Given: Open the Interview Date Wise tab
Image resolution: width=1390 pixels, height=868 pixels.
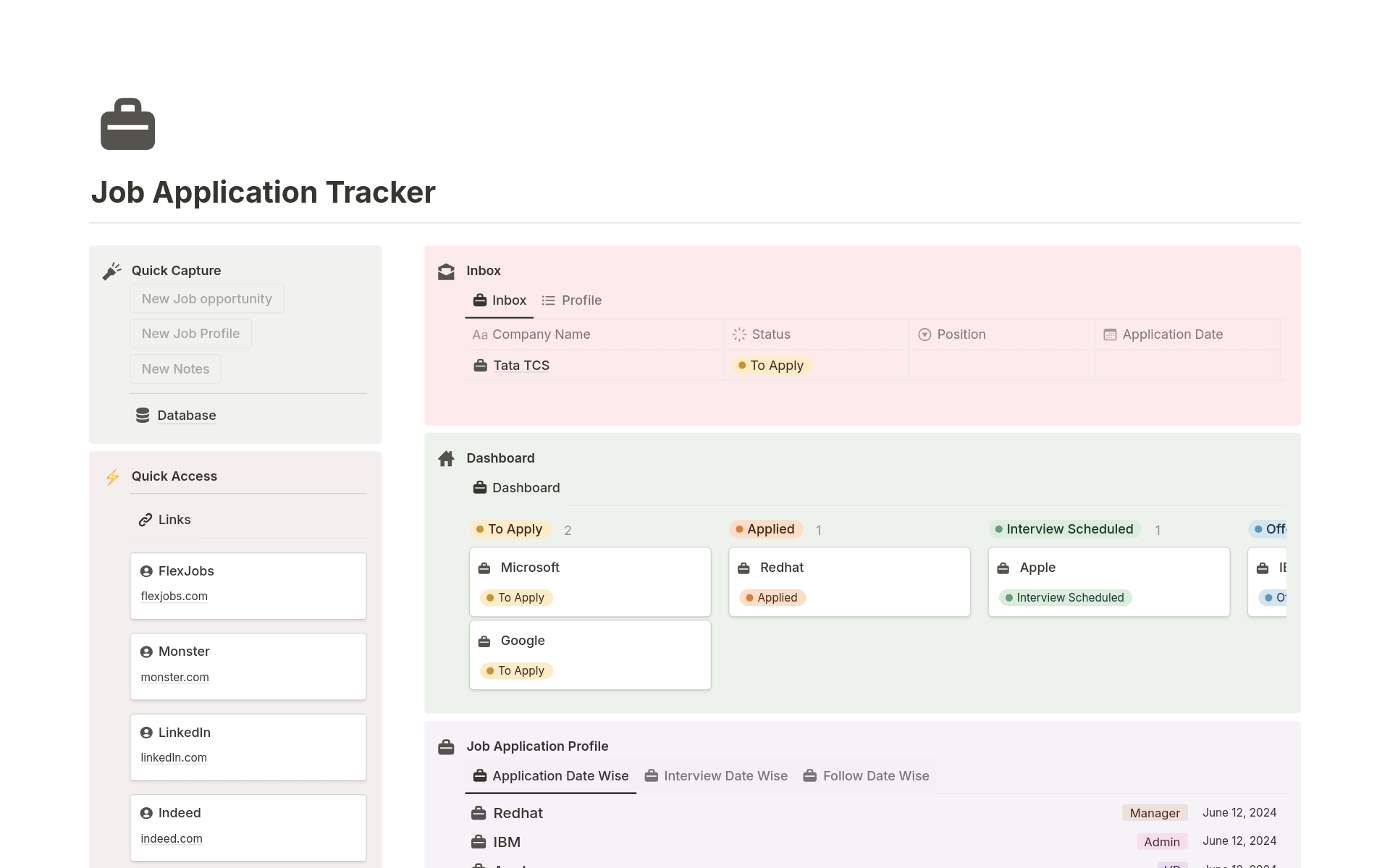Looking at the screenshot, I should click(x=725, y=775).
